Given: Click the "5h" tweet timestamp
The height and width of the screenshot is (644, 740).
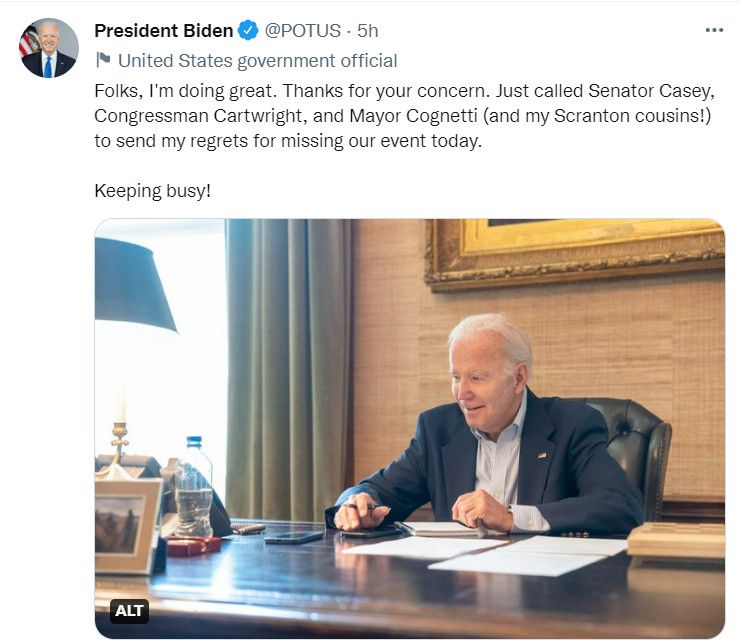Looking at the screenshot, I should point(368,31).
